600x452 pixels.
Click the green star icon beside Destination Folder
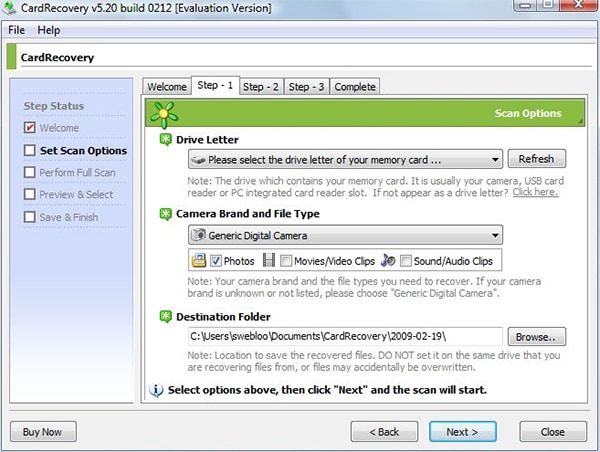pos(165,317)
